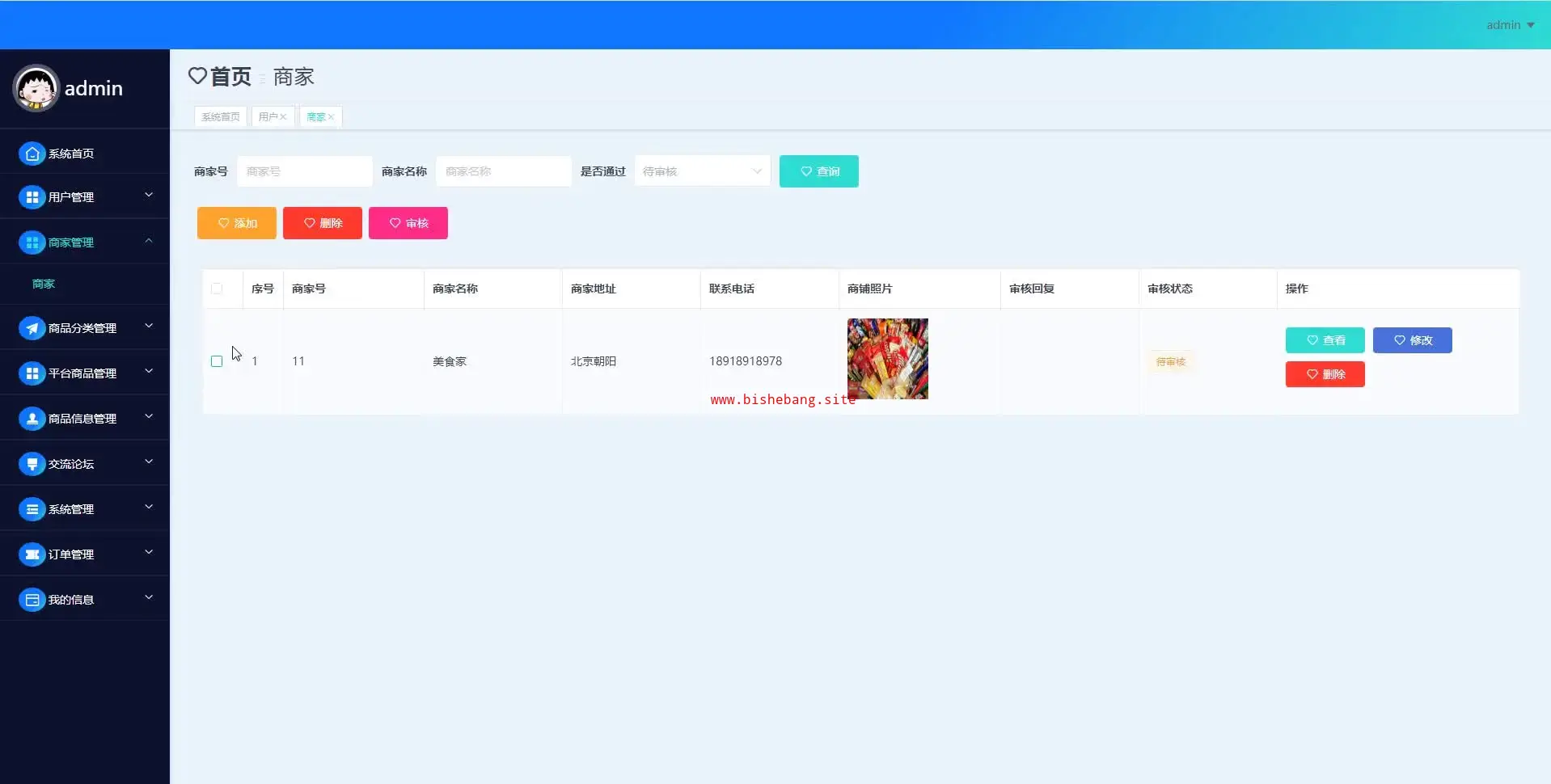Click the 商品信息管理 person icon
This screenshot has width=1551, height=784.
point(32,419)
